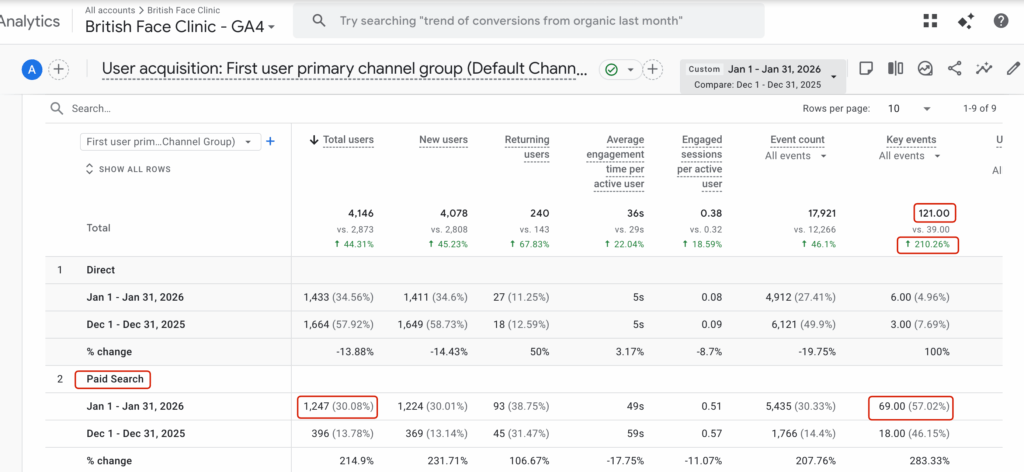Open the date range picker Jan 1 - Jan 31
The width and height of the screenshot is (1024, 472).
763,76
